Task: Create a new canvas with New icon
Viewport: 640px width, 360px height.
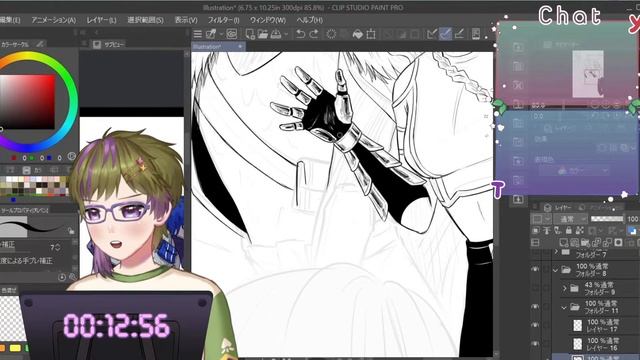Action: pyautogui.click(x=250, y=34)
